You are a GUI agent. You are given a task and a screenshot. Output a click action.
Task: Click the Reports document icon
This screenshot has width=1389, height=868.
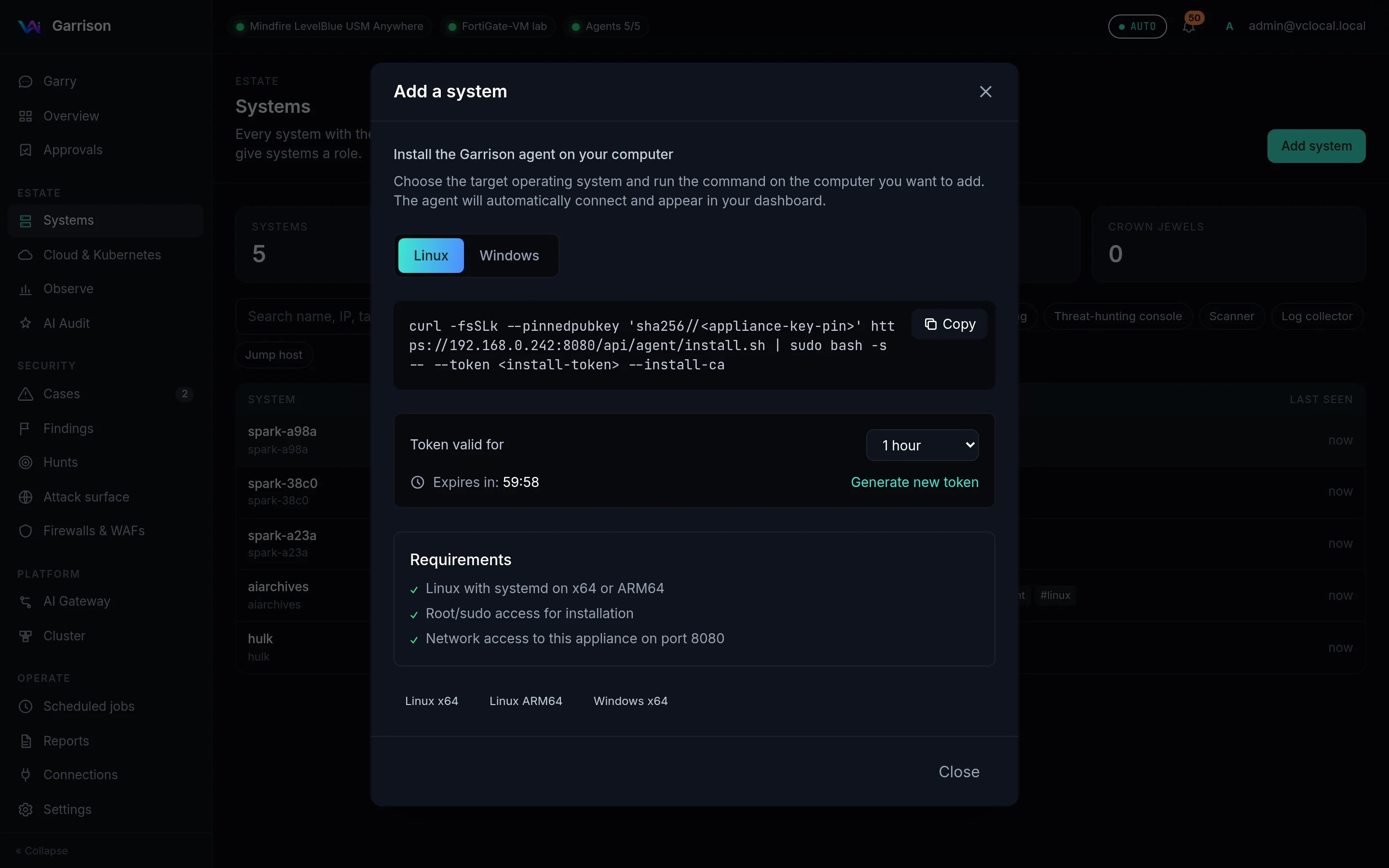coord(25,741)
